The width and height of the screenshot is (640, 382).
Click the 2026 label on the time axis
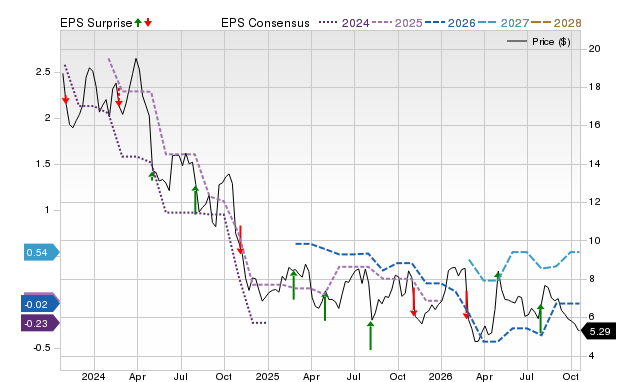440,376
